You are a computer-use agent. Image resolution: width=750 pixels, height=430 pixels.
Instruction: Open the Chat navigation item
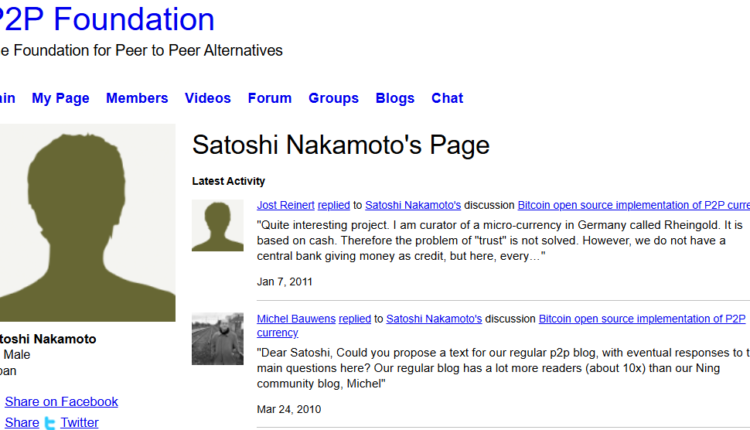[x=447, y=98]
